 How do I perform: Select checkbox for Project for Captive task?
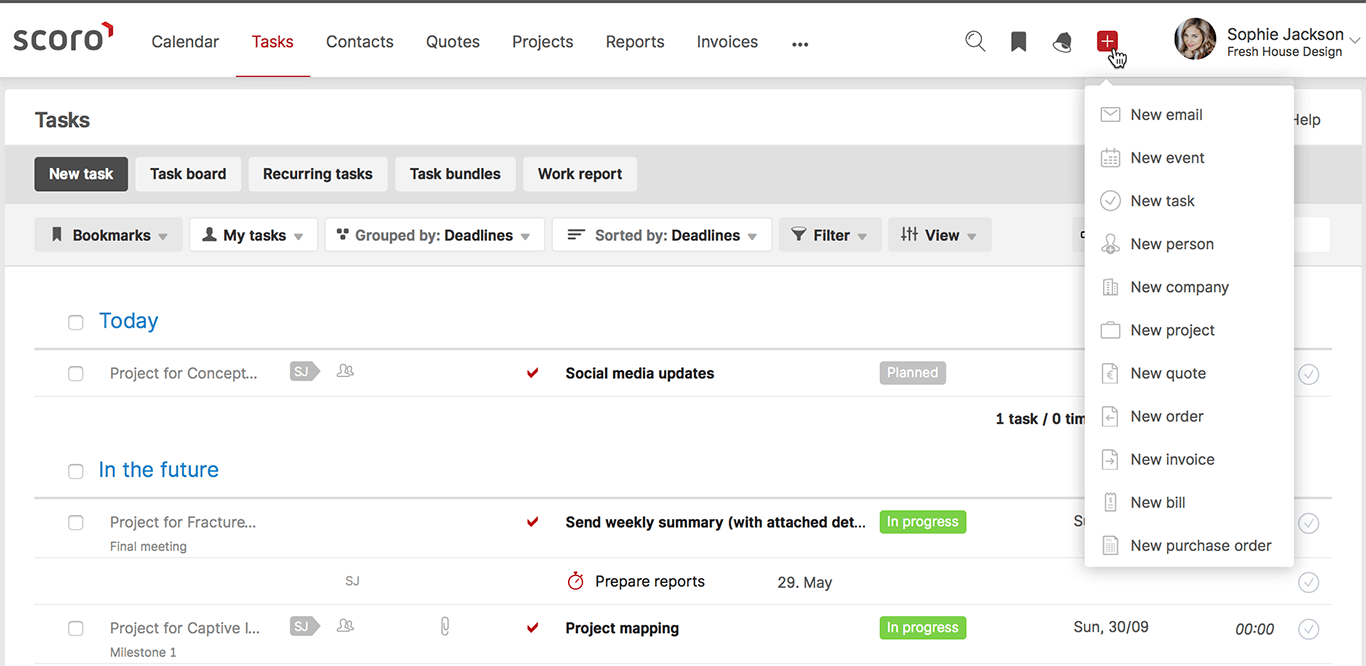76,629
